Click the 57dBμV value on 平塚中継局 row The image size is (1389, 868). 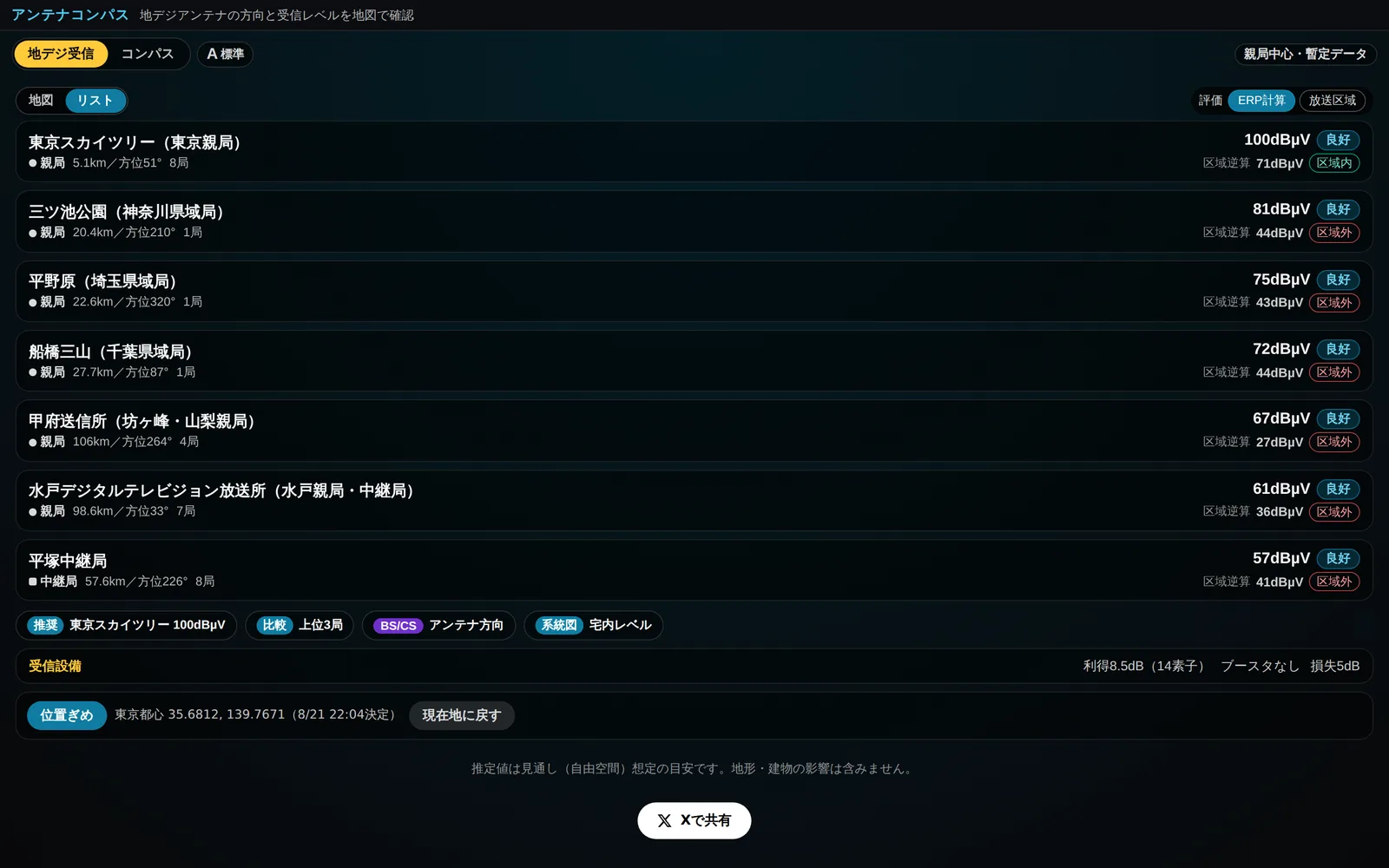click(1281, 558)
